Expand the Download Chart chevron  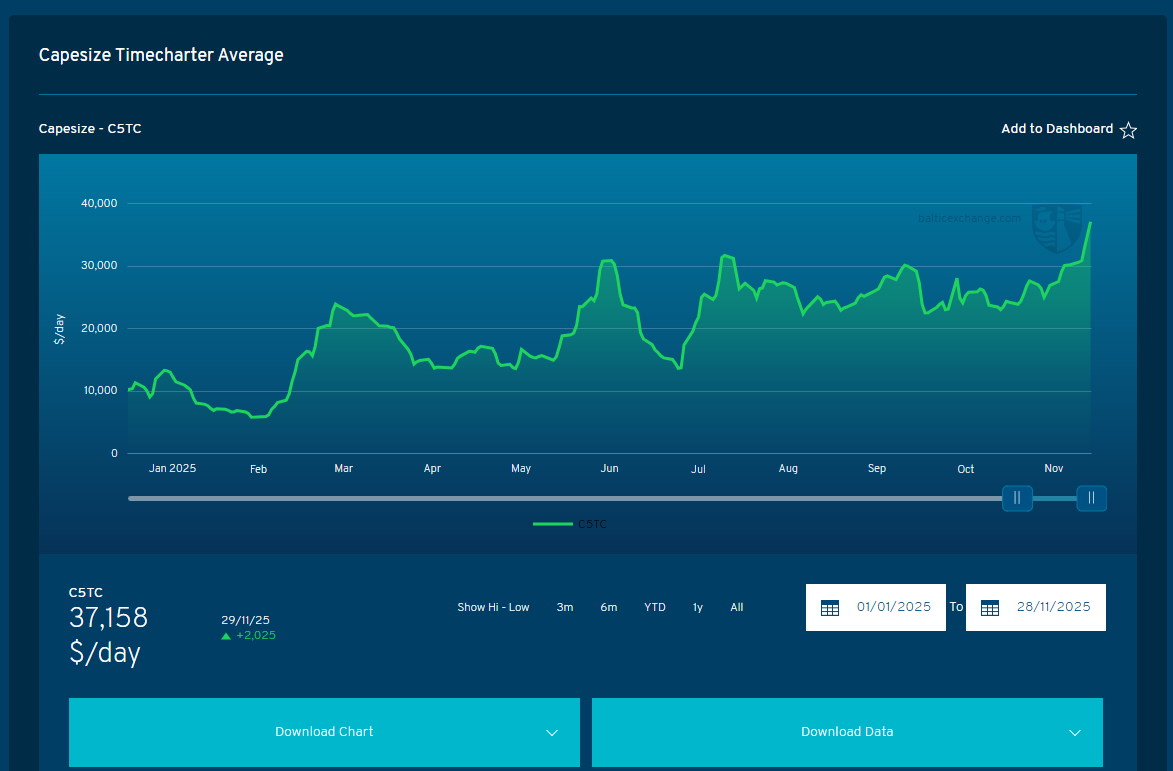tap(552, 733)
